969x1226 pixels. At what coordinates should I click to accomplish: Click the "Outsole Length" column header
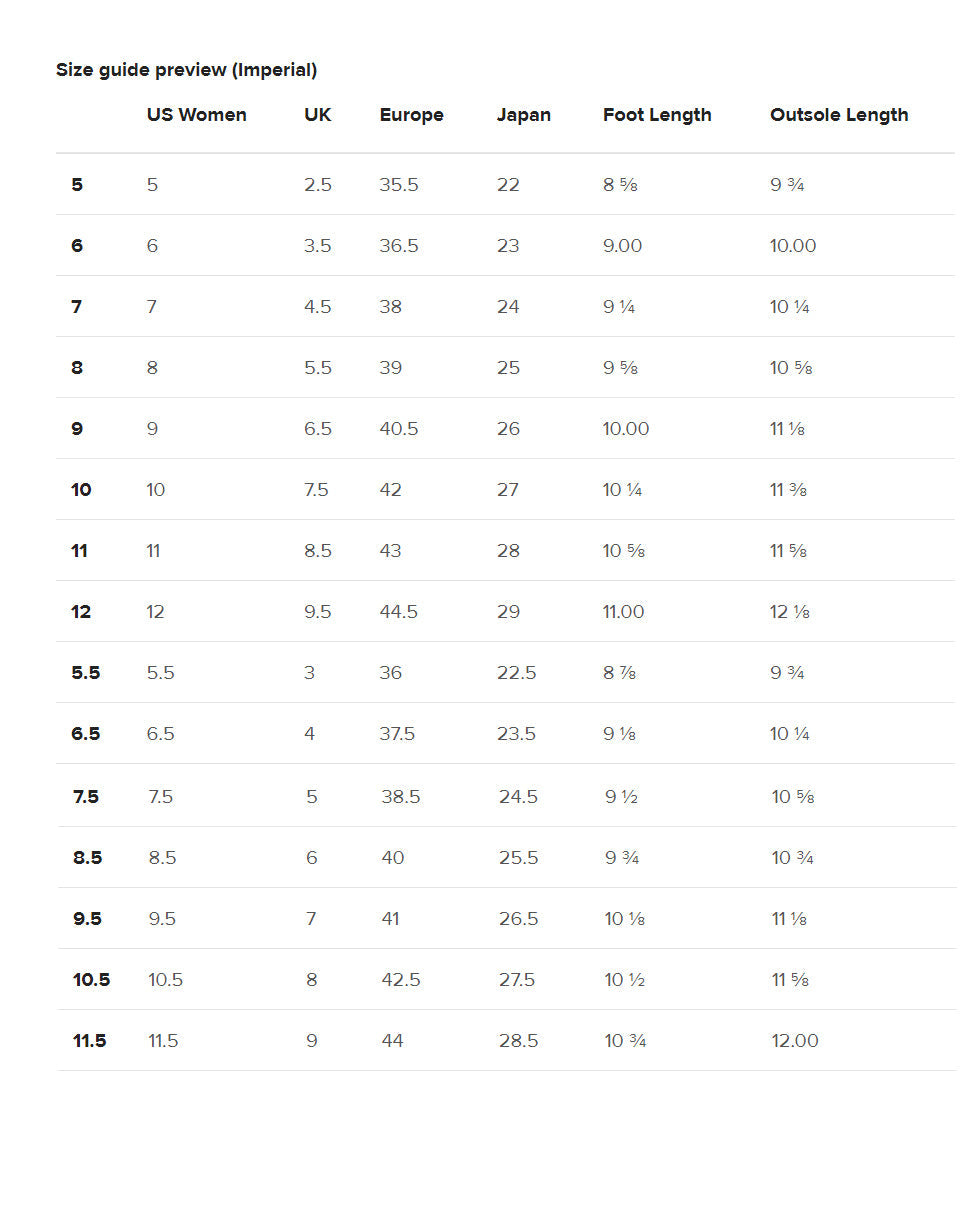pyautogui.click(x=838, y=115)
